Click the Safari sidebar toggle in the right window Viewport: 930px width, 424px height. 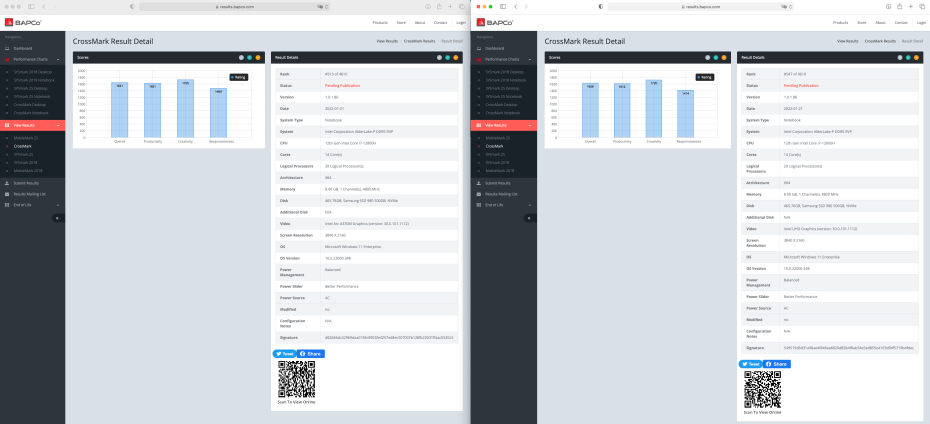tap(503, 7)
